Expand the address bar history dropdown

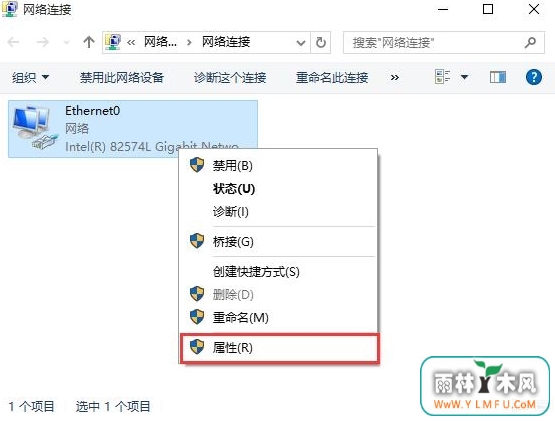tap(301, 43)
